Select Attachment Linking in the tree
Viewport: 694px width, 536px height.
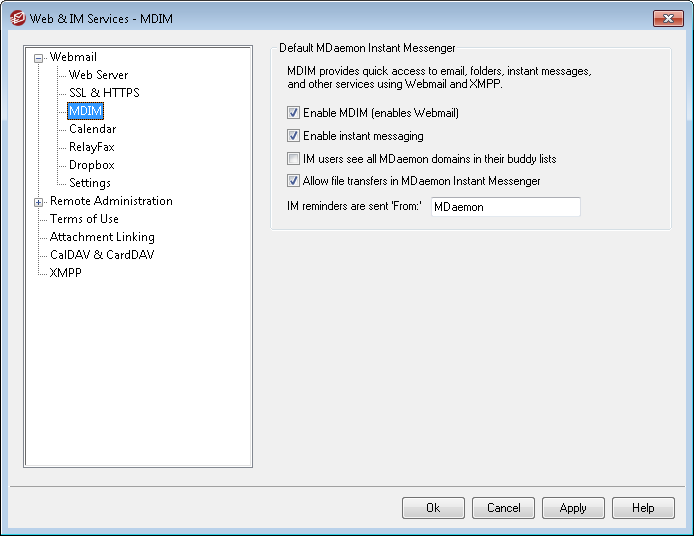point(102,237)
